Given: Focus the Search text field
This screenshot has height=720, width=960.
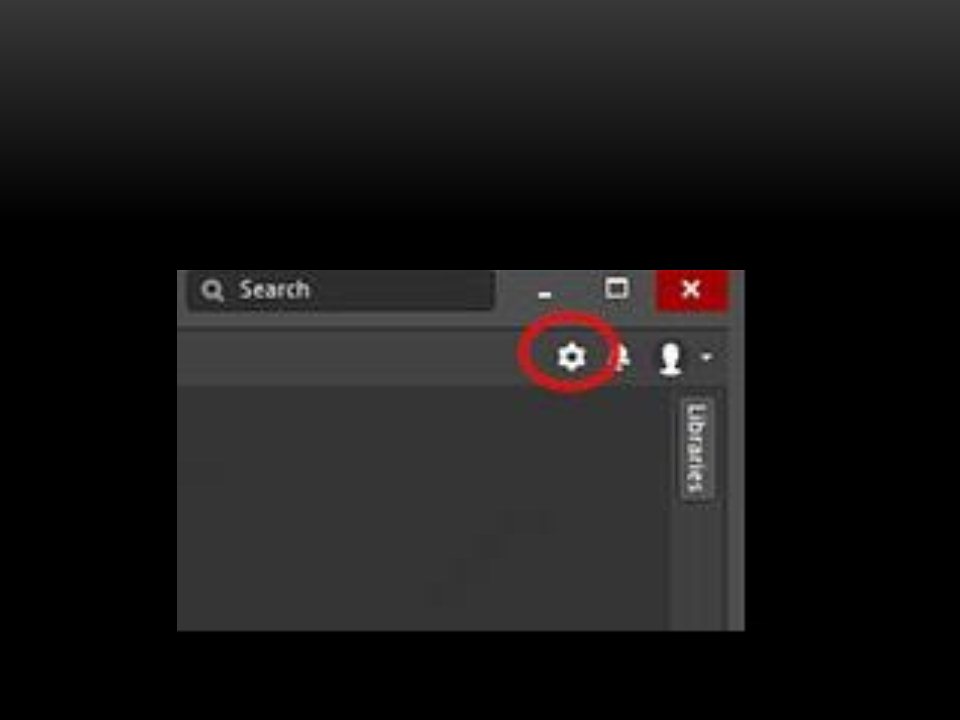Looking at the screenshot, I should 341,290.
